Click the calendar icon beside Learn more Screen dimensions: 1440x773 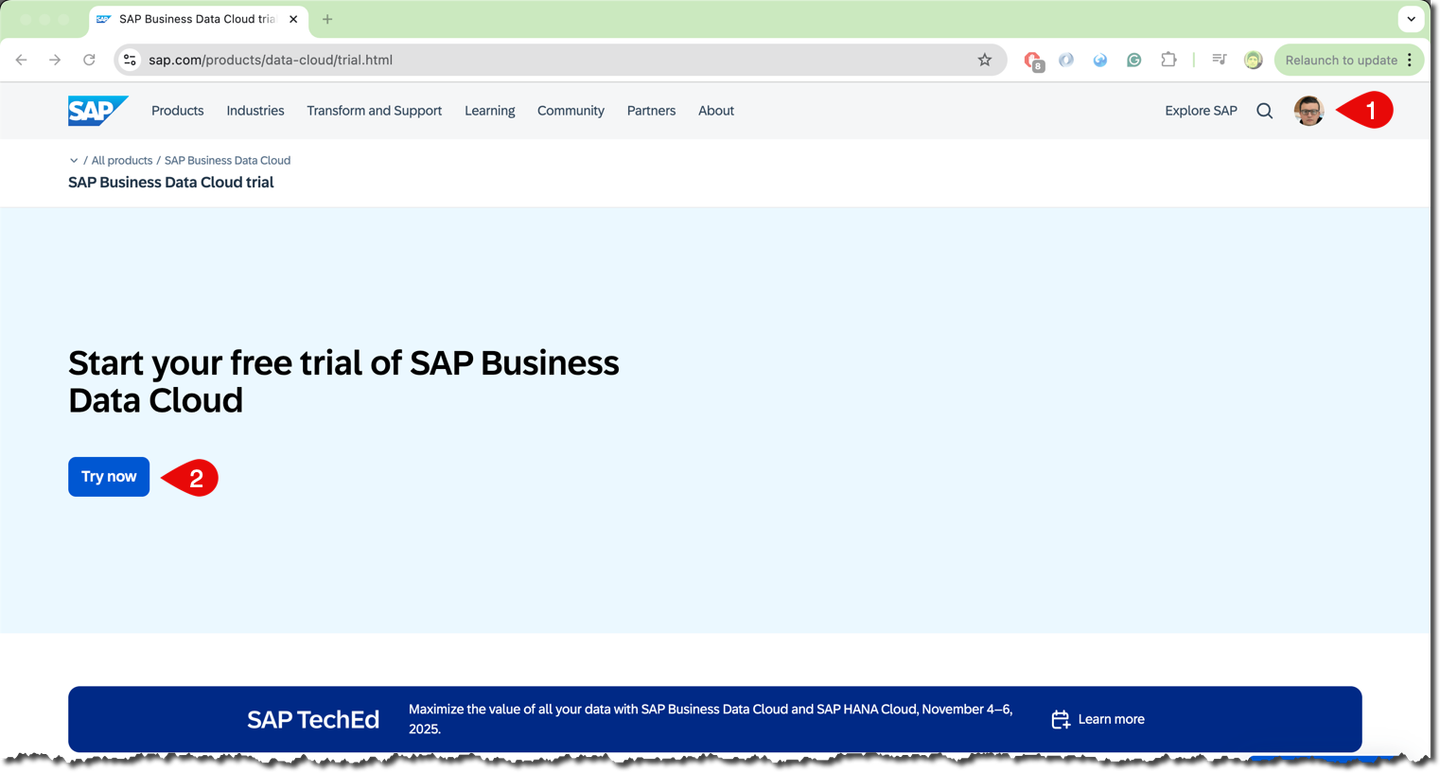pyautogui.click(x=1061, y=719)
